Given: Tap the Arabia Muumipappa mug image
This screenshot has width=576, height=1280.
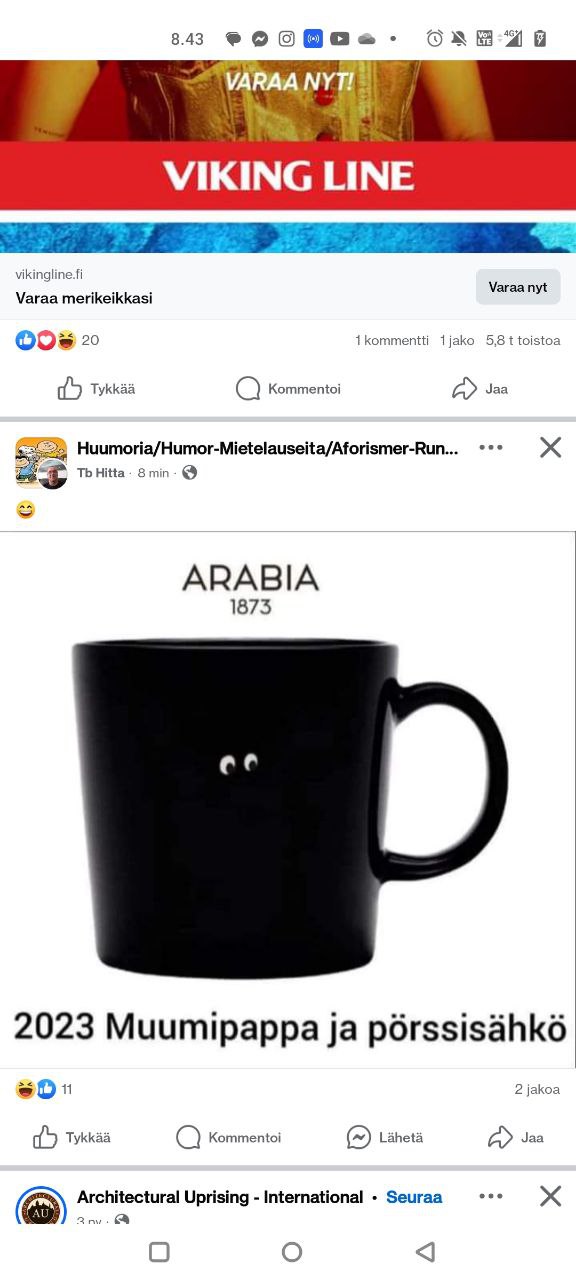Looking at the screenshot, I should pyautogui.click(x=288, y=800).
